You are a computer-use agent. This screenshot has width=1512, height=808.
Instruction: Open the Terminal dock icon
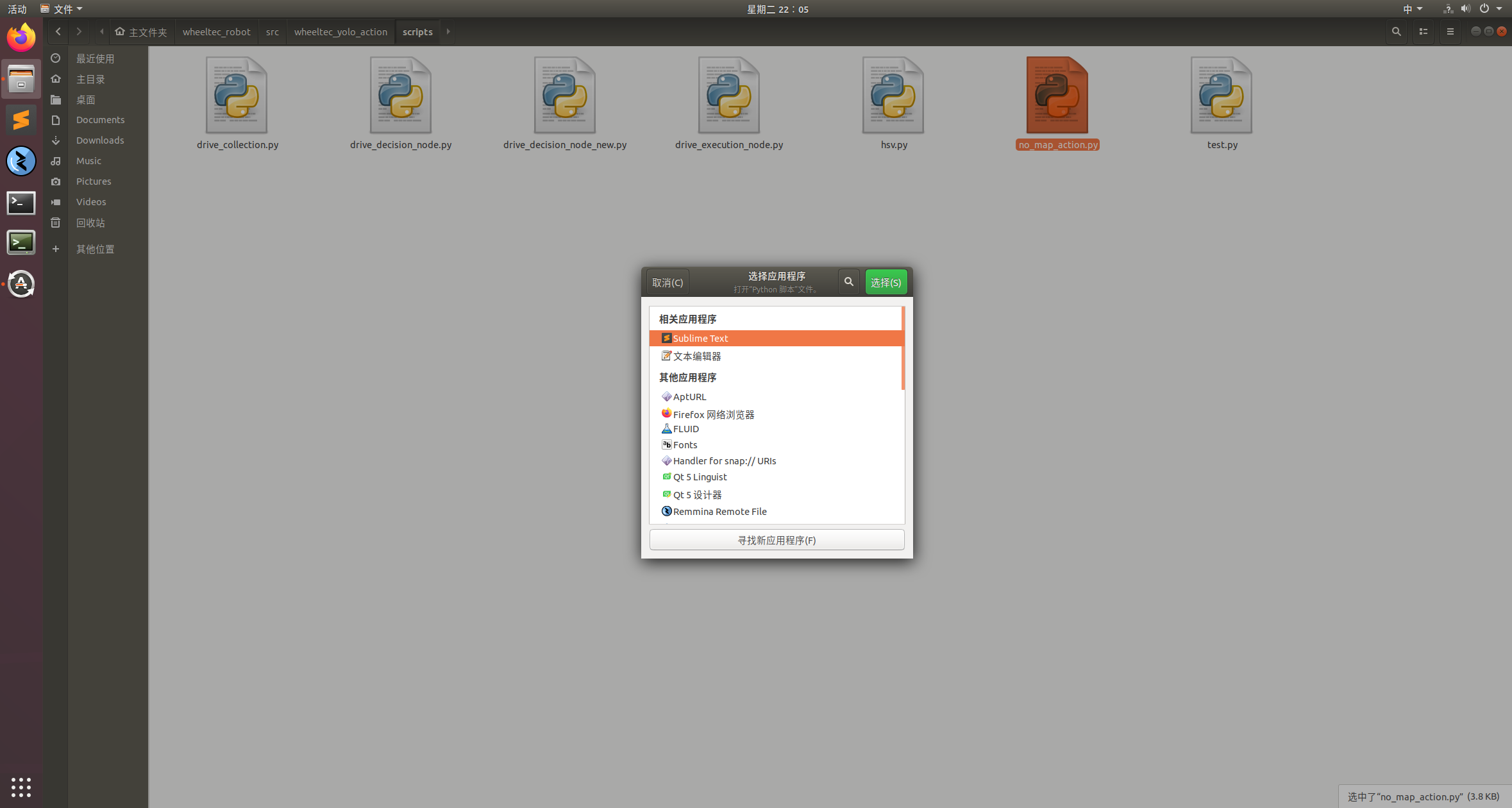pyautogui.click(x=21, y=203)
